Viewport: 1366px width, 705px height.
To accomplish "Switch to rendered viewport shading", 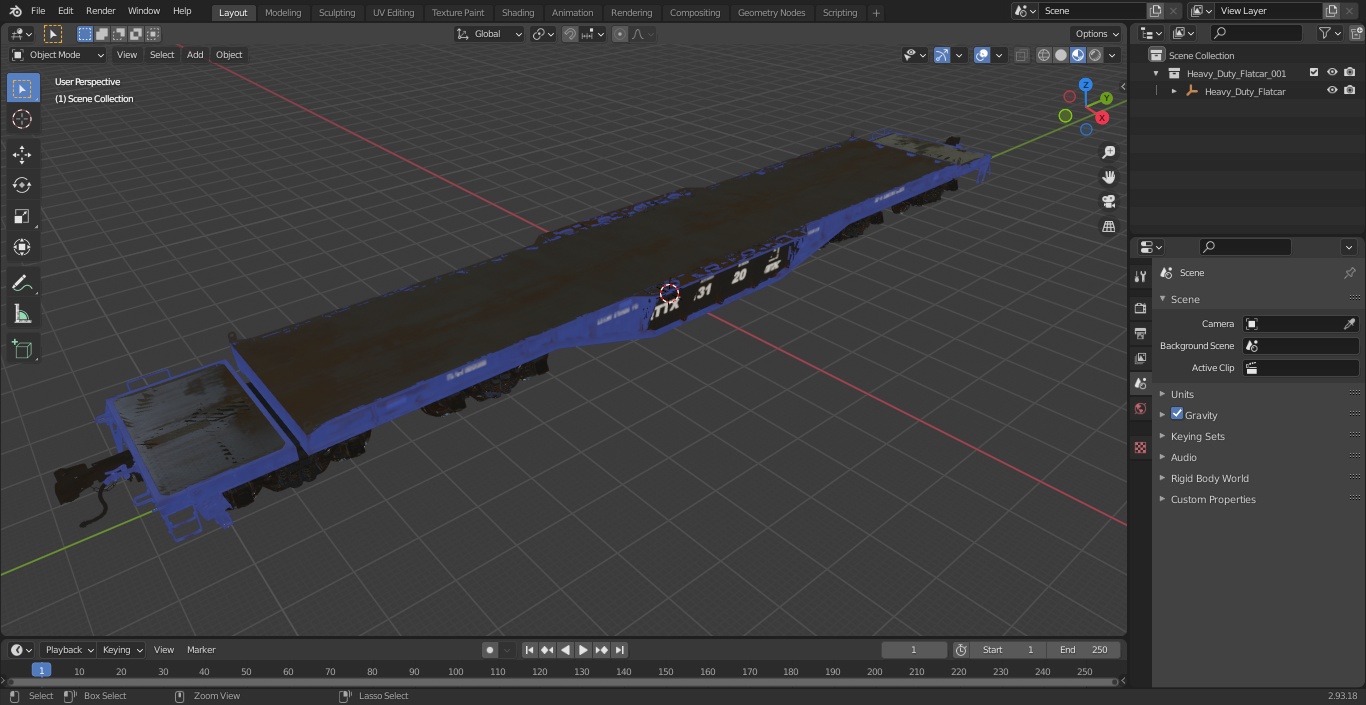I will coord(1095,55).
